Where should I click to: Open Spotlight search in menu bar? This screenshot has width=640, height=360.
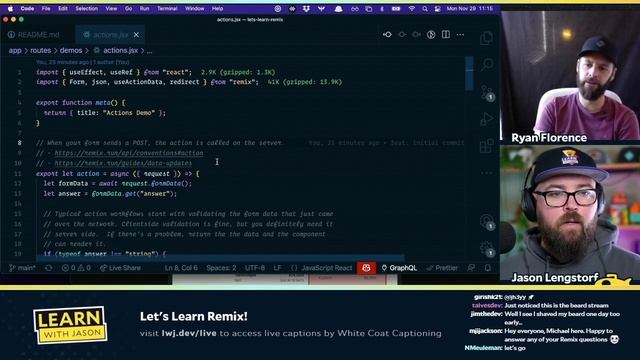[x=425, y=9]
